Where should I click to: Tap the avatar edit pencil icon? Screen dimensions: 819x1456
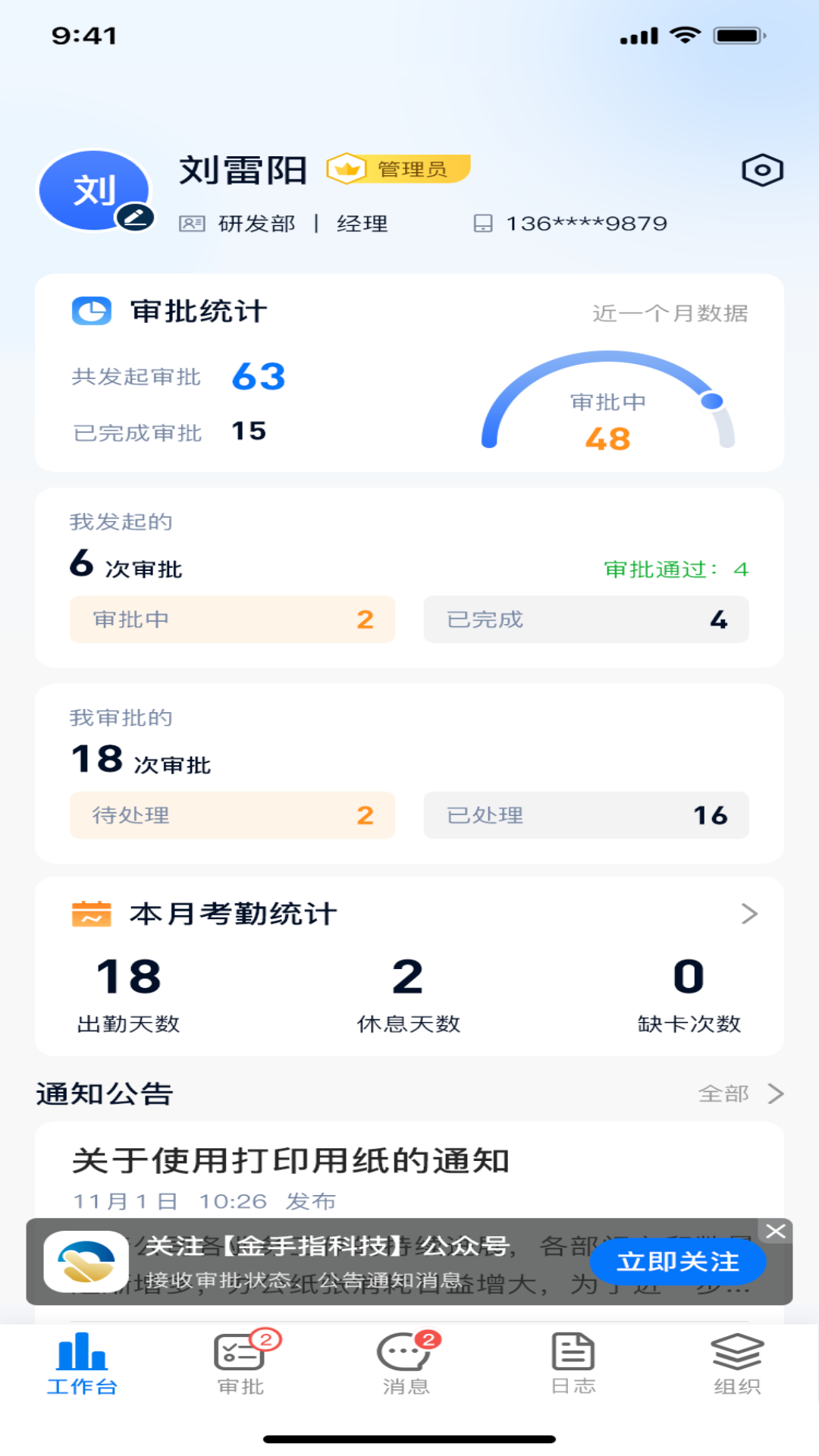point(135,218)
